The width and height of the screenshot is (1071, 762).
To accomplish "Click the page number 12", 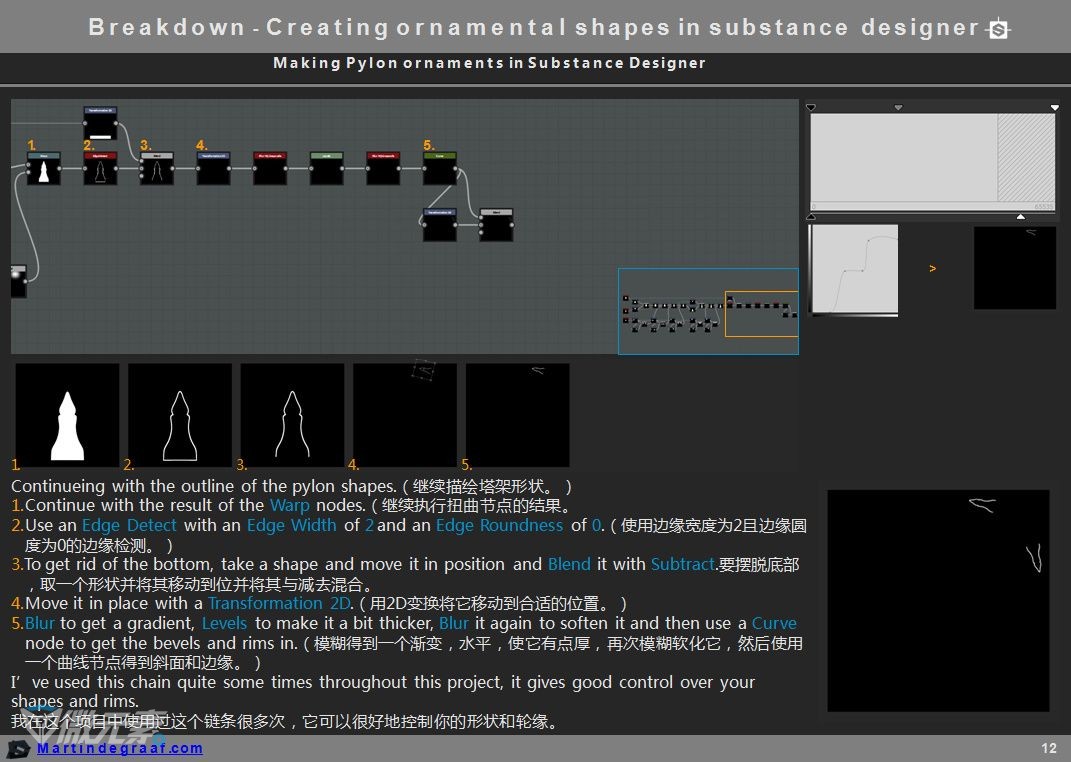I will click(1049, 748).
